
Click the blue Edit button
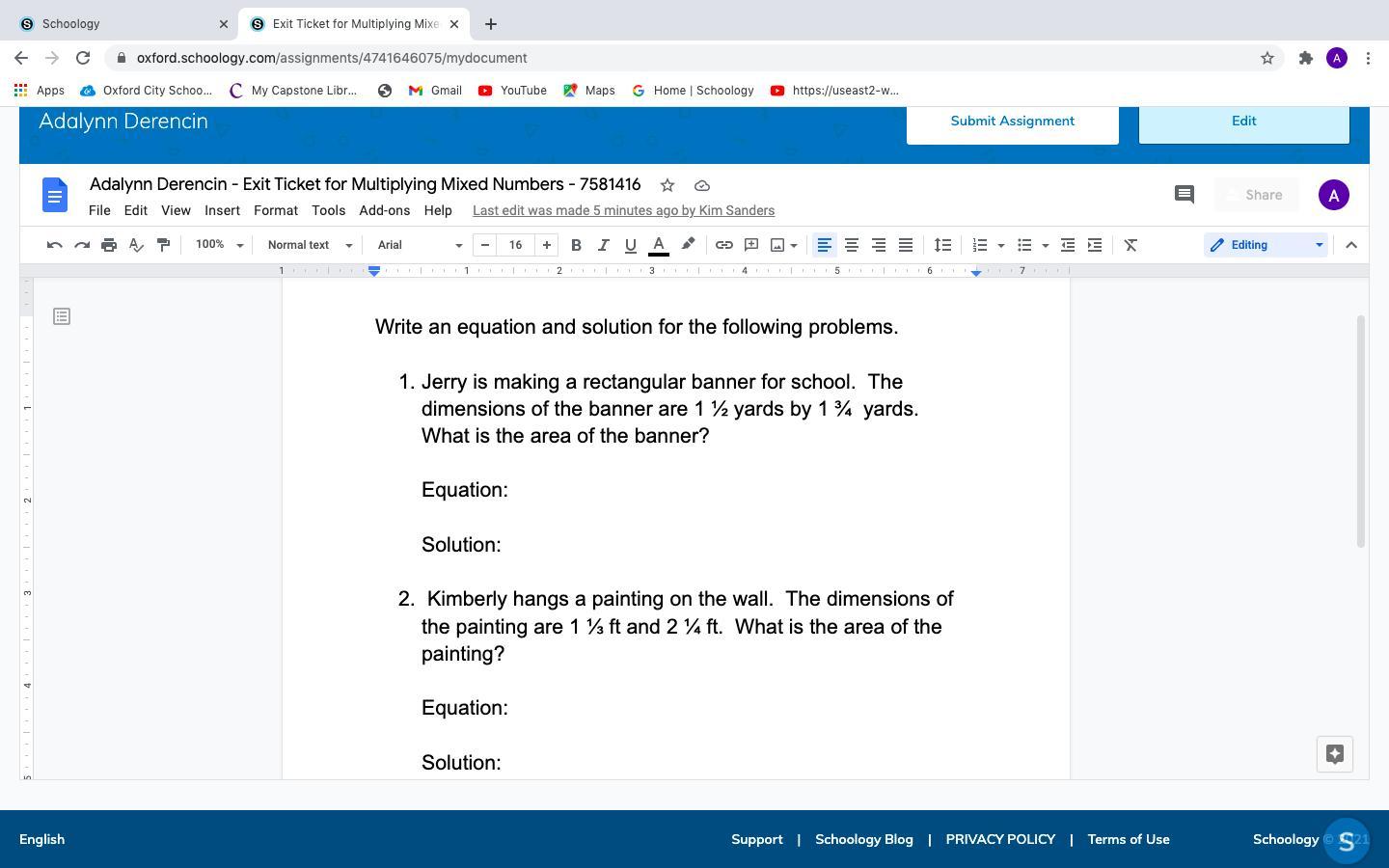tap(1244, 121)
